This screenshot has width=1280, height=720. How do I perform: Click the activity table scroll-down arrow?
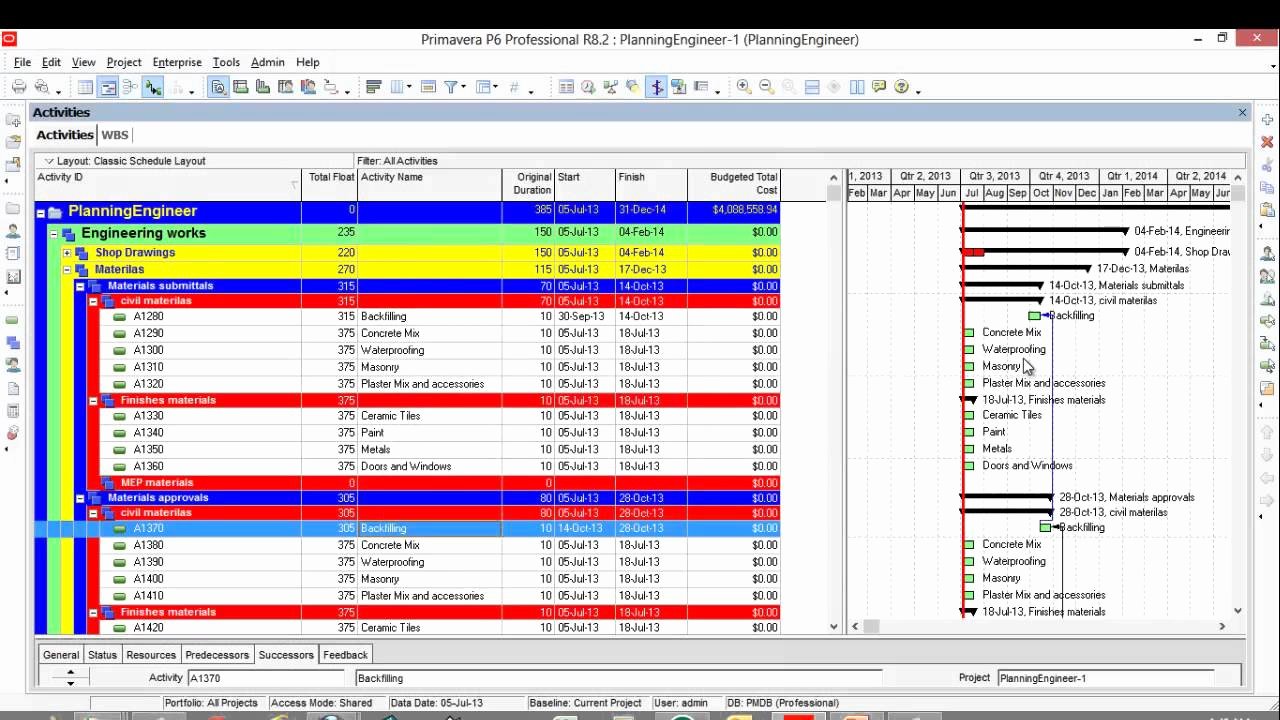tap(833, 627)
